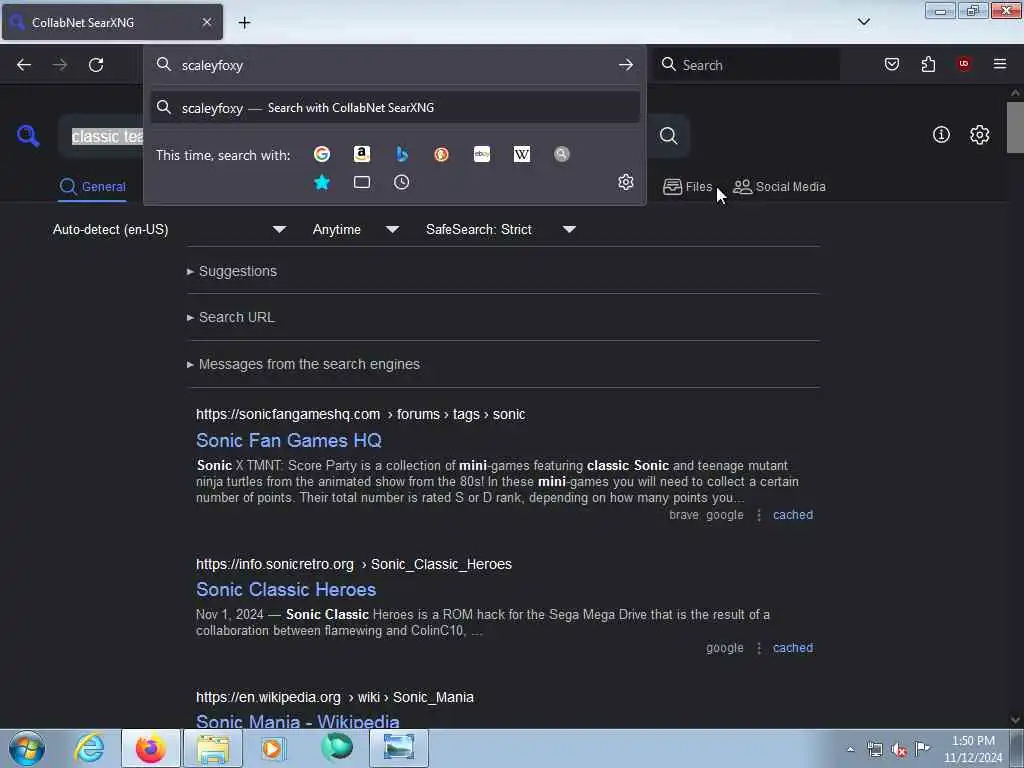Search history using the clock icon
1024x768 pixels.
tap(402, 182)
